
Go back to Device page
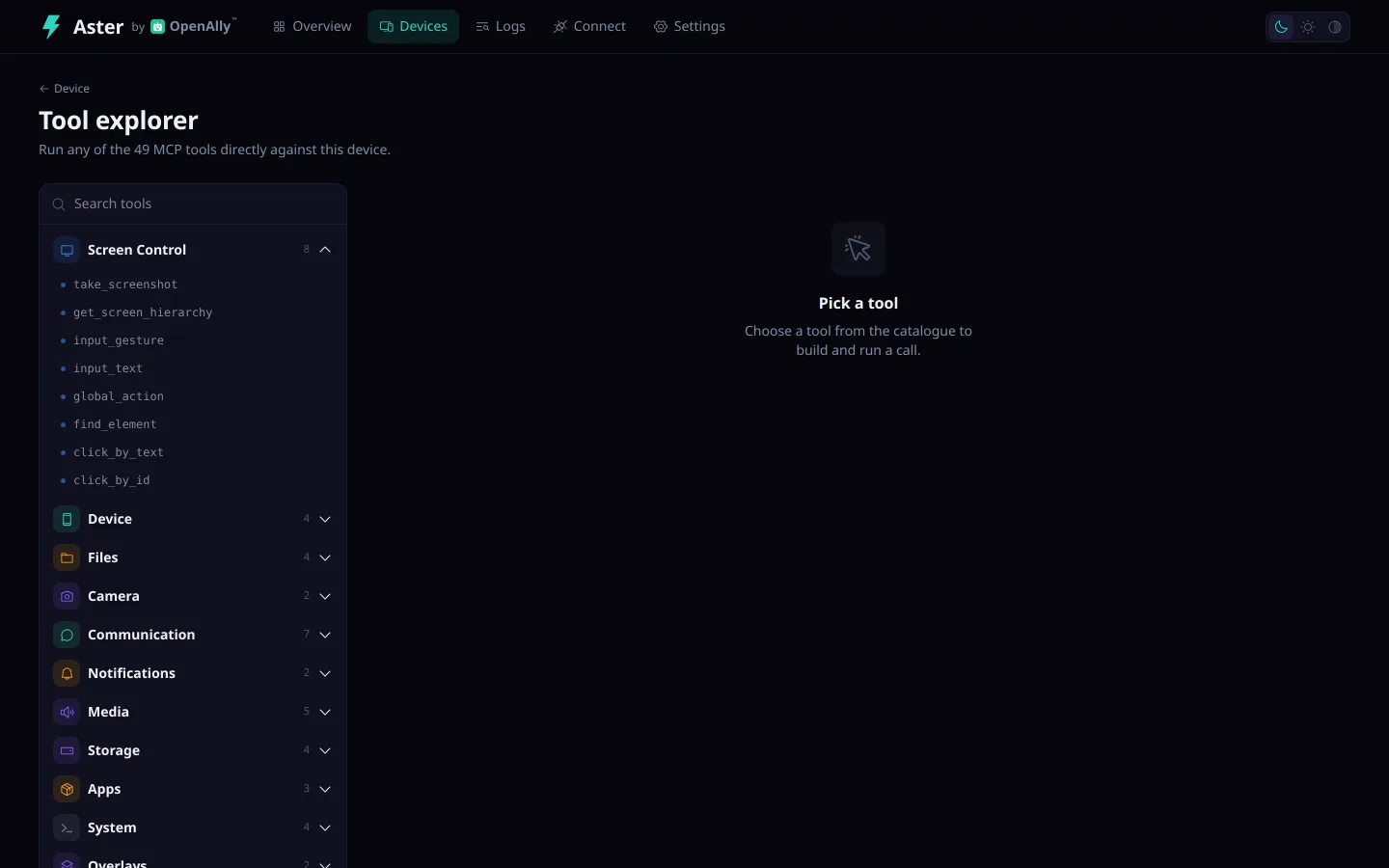pyautogui.click(x=65, y=89)
